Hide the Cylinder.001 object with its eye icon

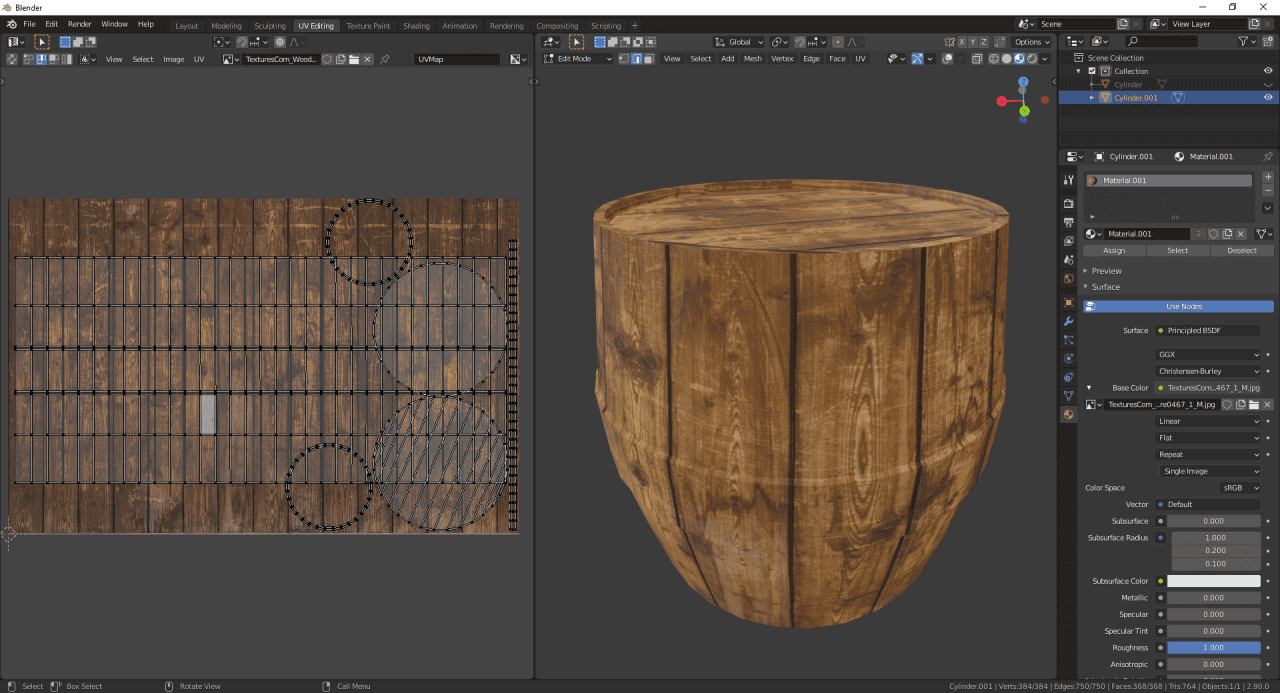tap(1267, 97)
